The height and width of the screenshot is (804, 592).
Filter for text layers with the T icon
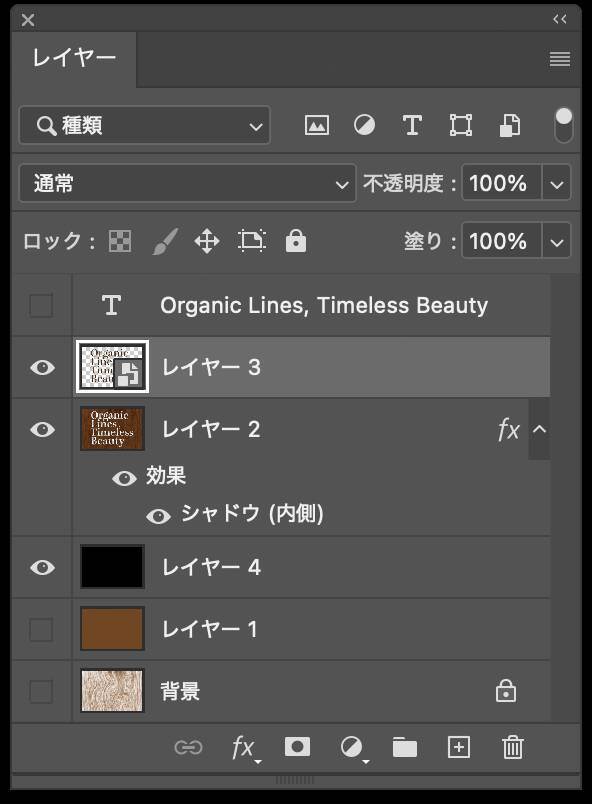click(411, 124)
